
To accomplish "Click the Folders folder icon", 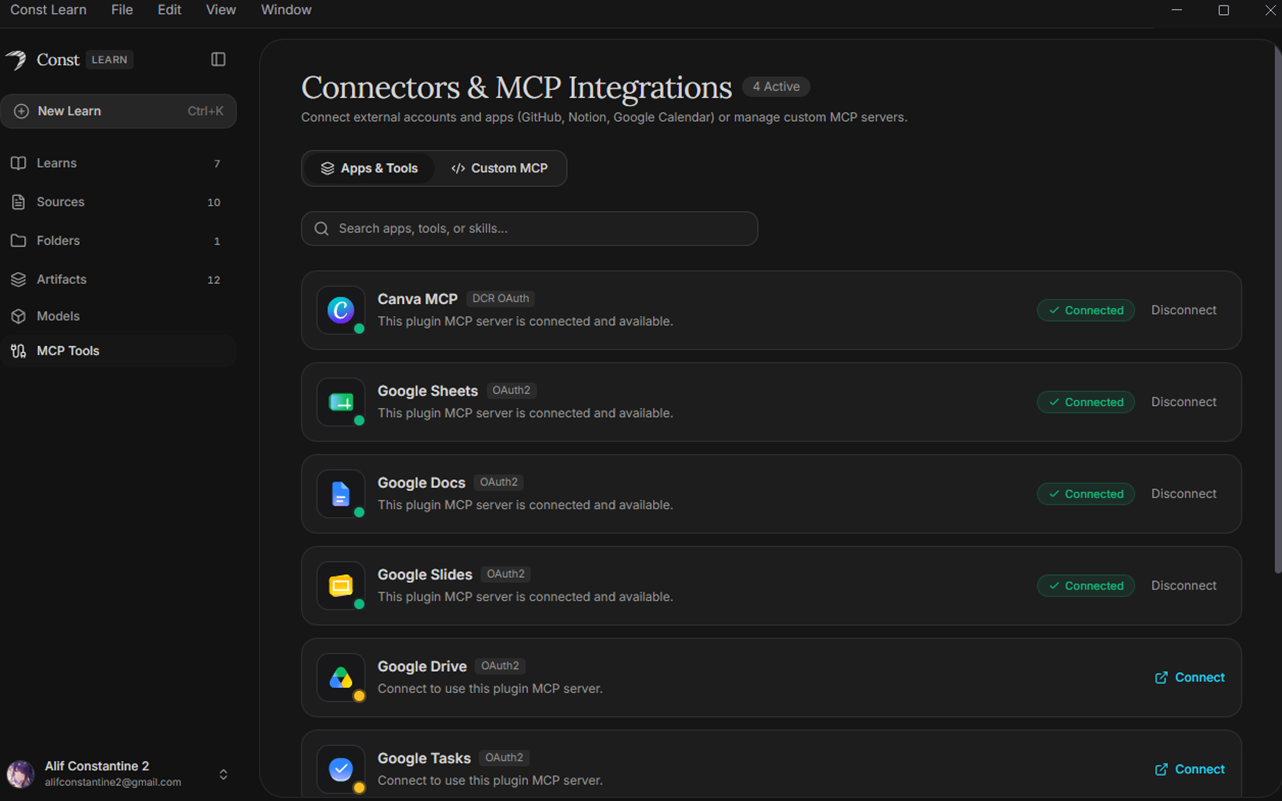I will (18, 241).
